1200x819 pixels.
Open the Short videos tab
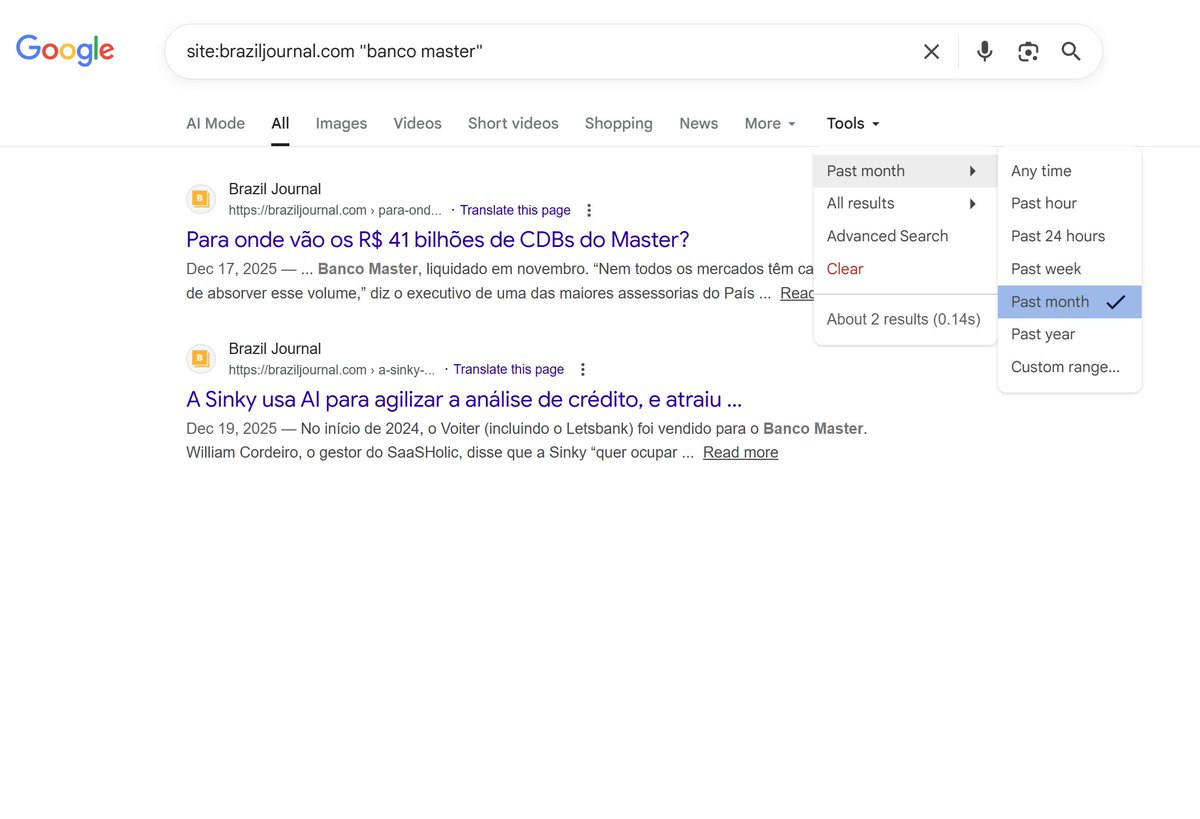(513, 123)
